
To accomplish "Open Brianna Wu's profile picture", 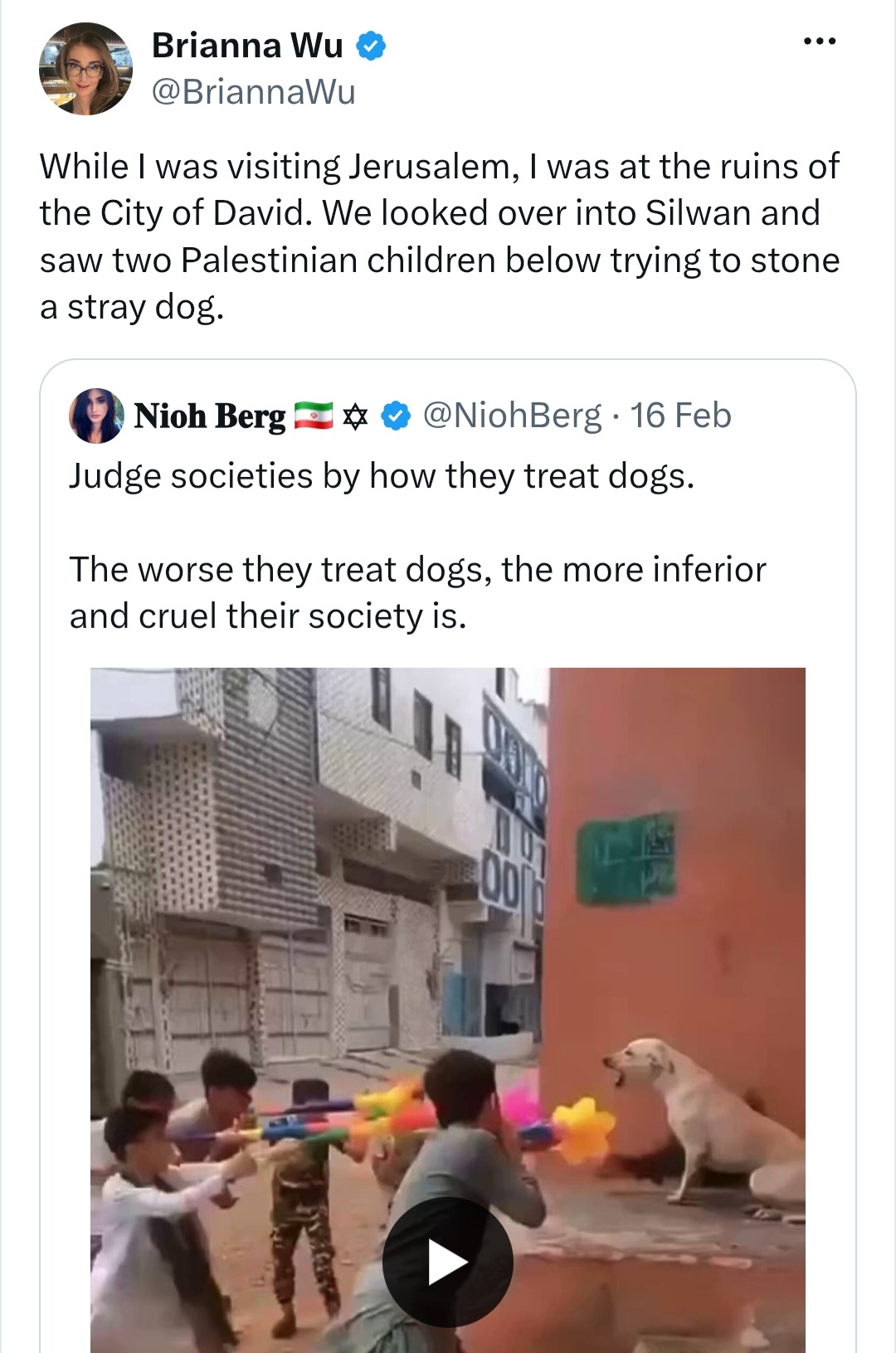I will 85,69.
